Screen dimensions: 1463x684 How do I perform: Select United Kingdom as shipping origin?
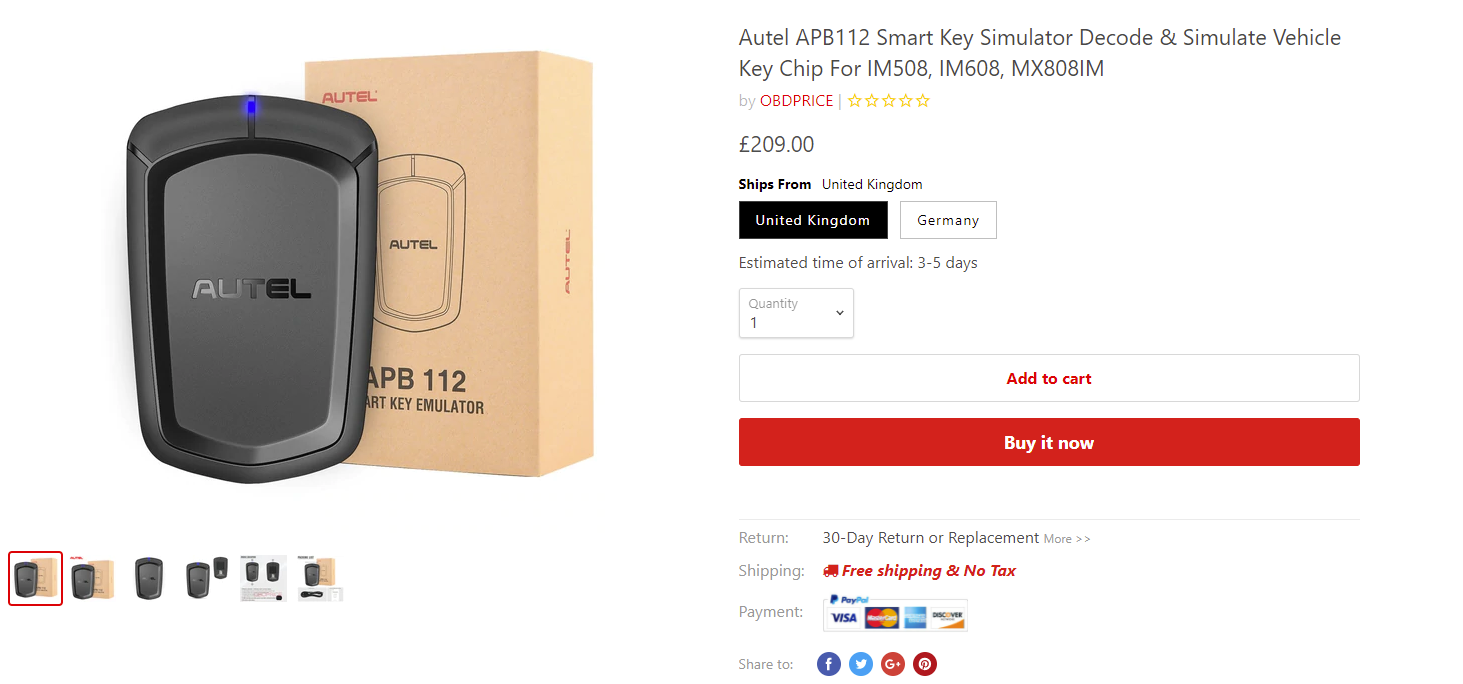pos(813,219)
